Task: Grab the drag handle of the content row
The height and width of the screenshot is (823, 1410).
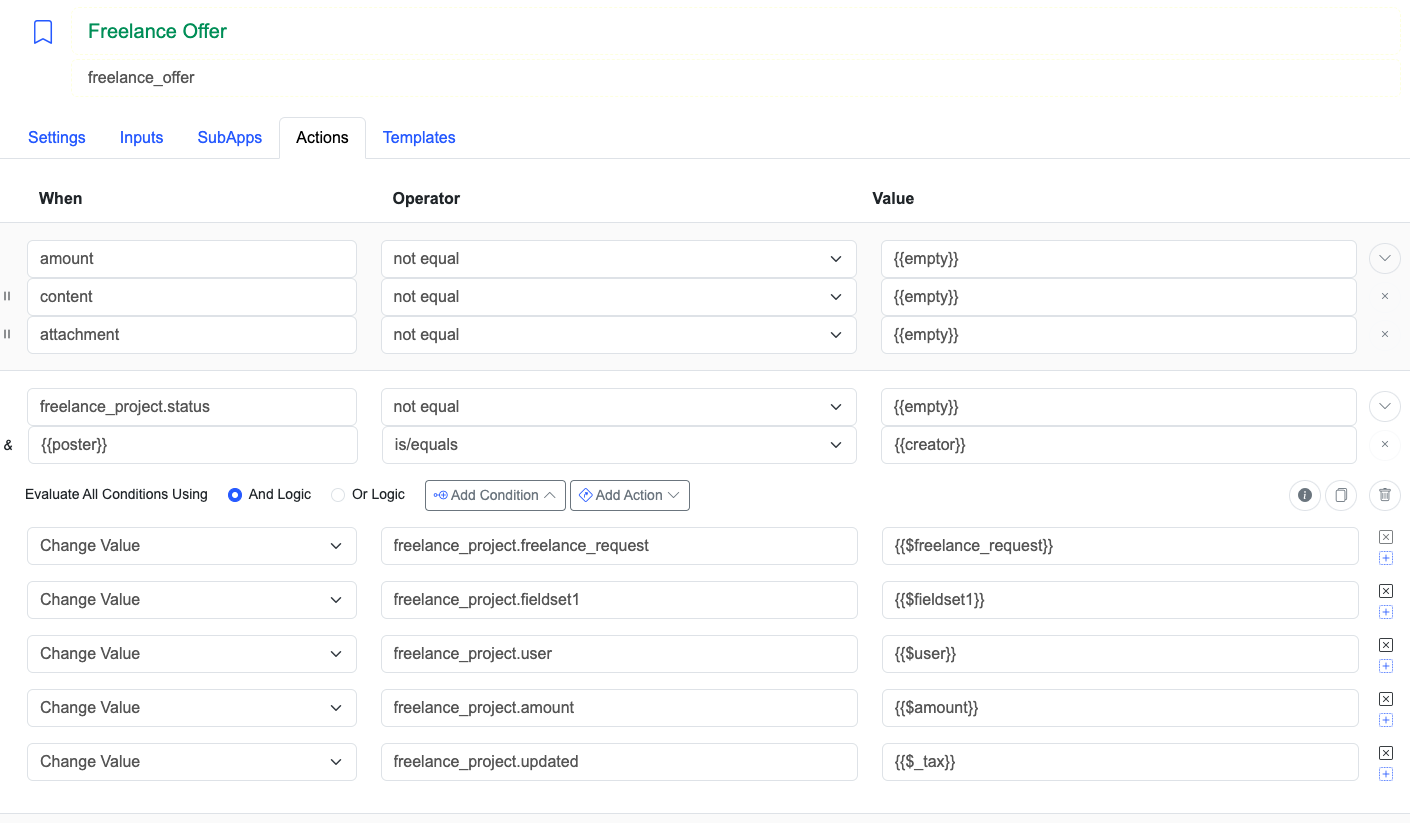Action: click(7, 297)
